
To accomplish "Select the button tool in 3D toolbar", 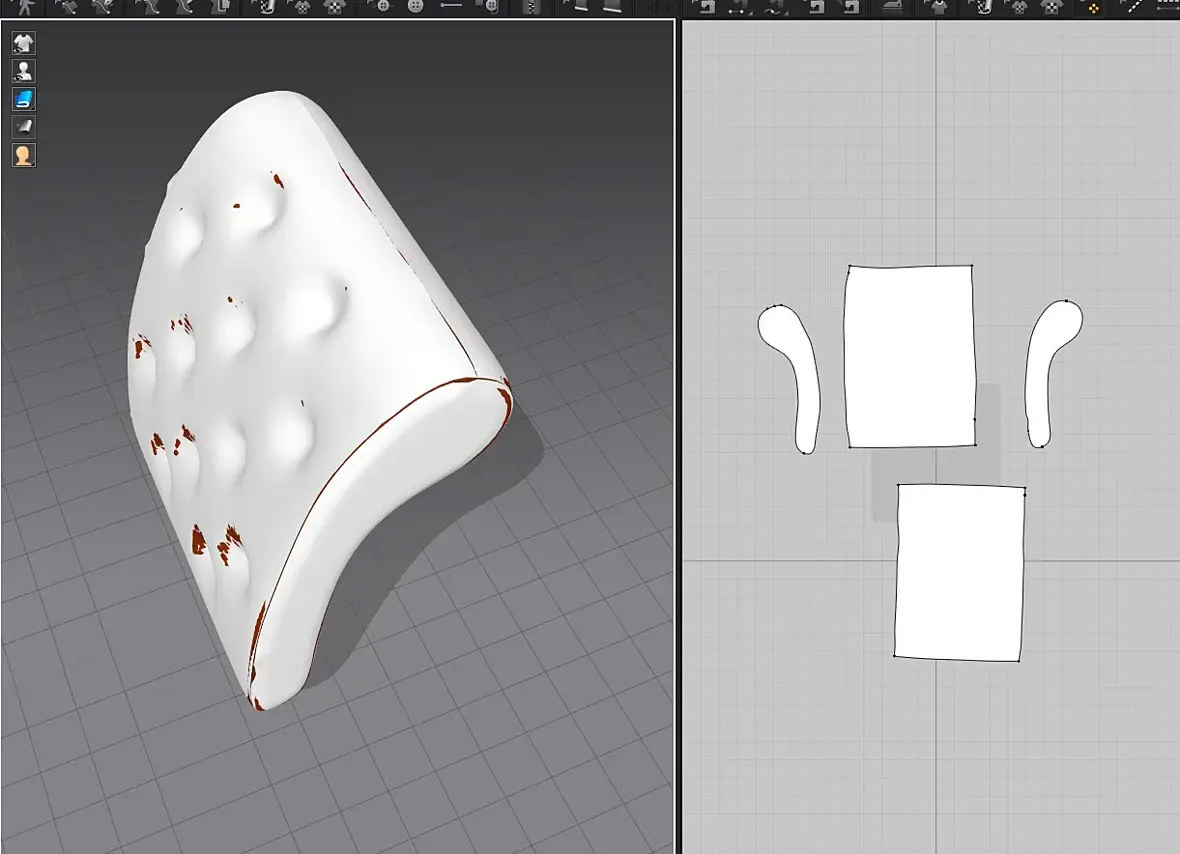I will 383,6.
